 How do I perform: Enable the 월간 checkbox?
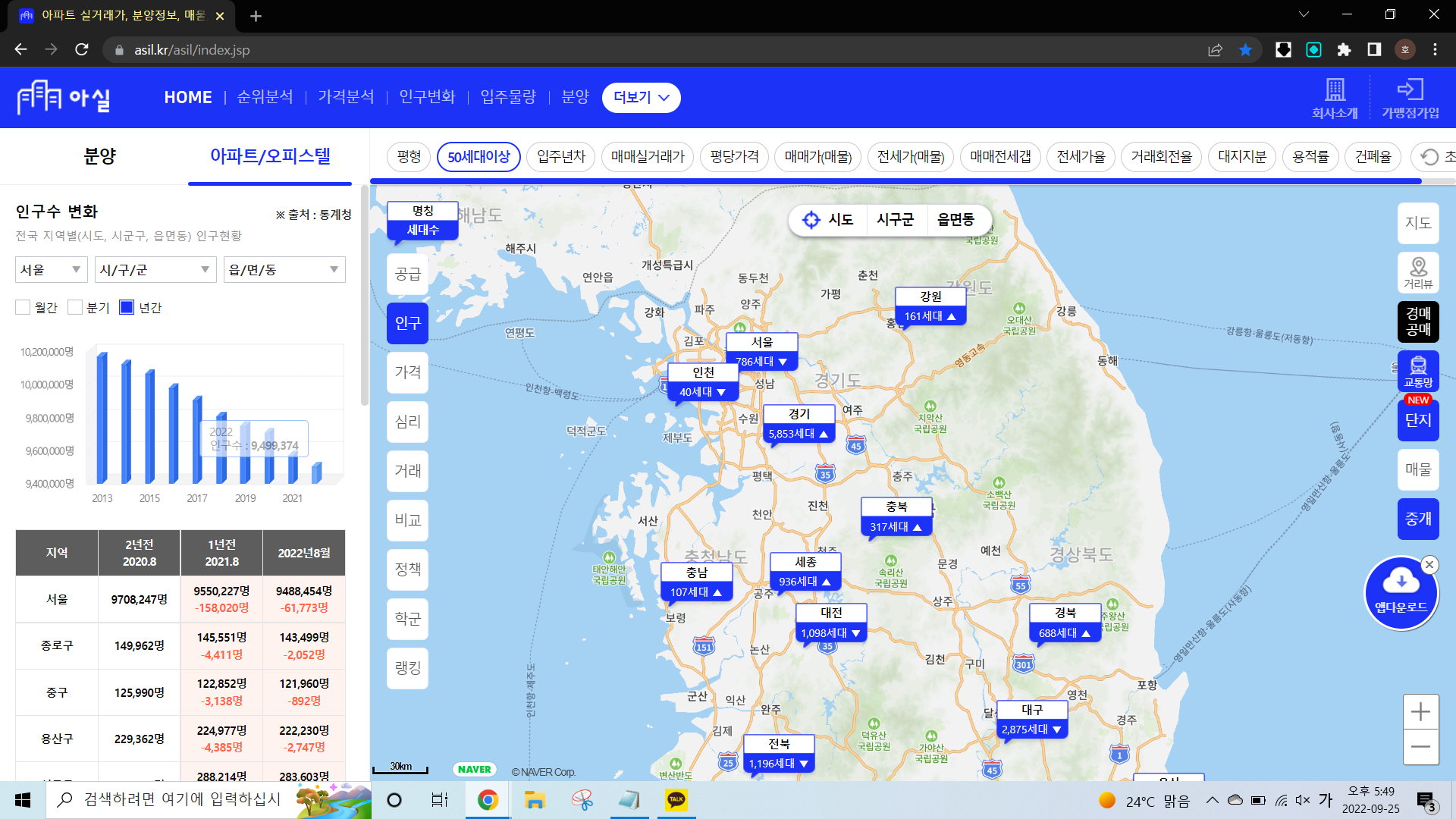[23, 307]
